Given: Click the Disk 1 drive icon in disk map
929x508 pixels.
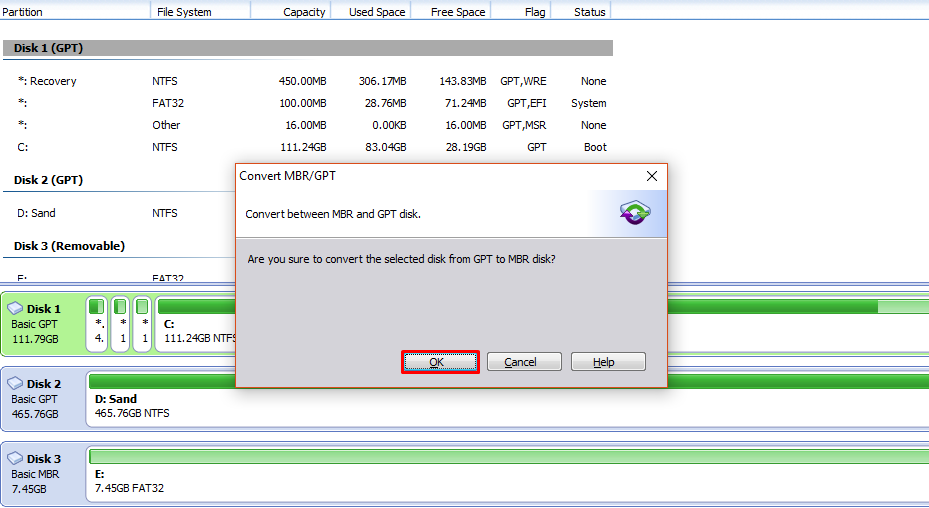Looking at the screenshot, I should [x=15, y=309].
